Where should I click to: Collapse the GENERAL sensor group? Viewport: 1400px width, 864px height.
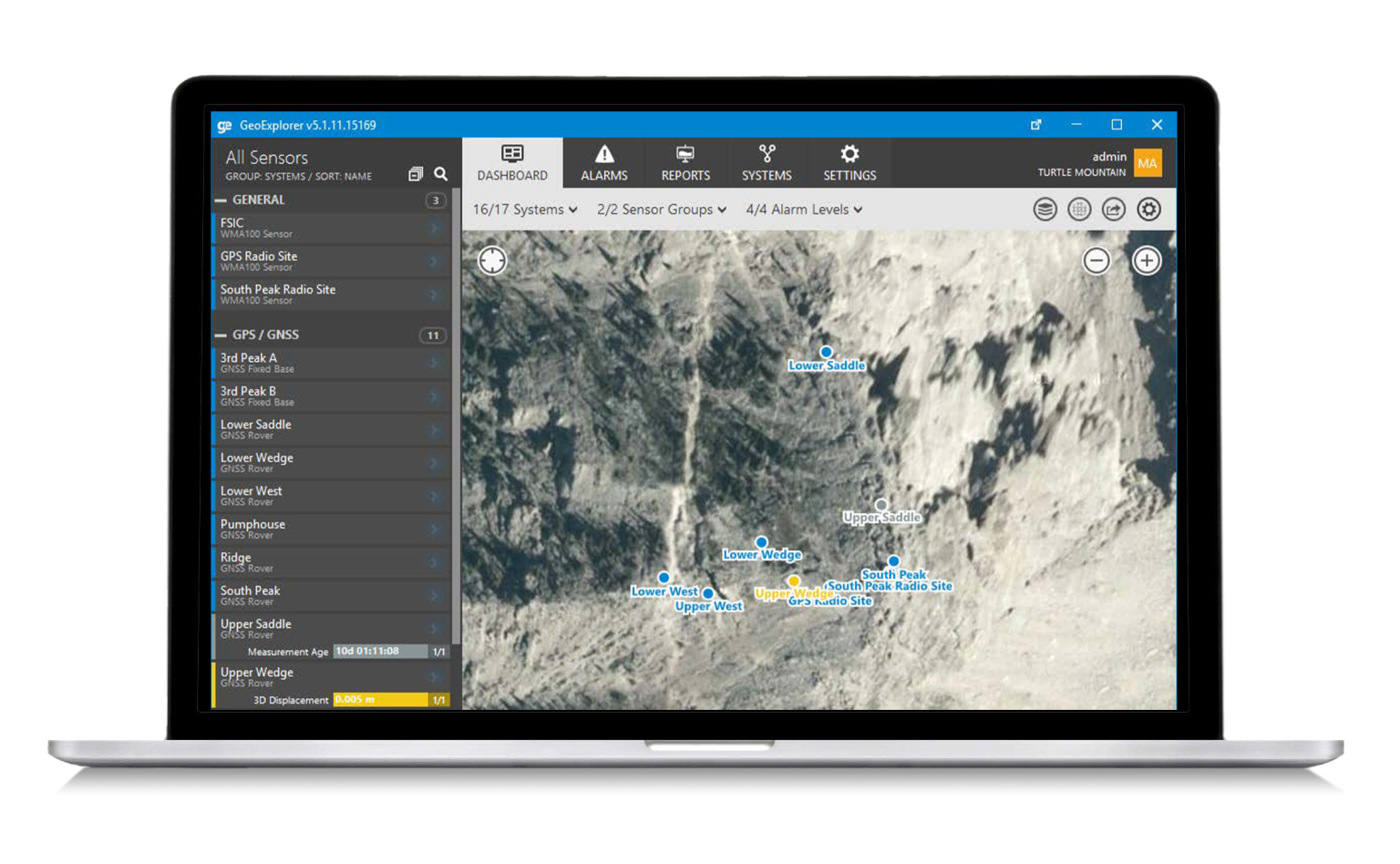coord(220,200)
